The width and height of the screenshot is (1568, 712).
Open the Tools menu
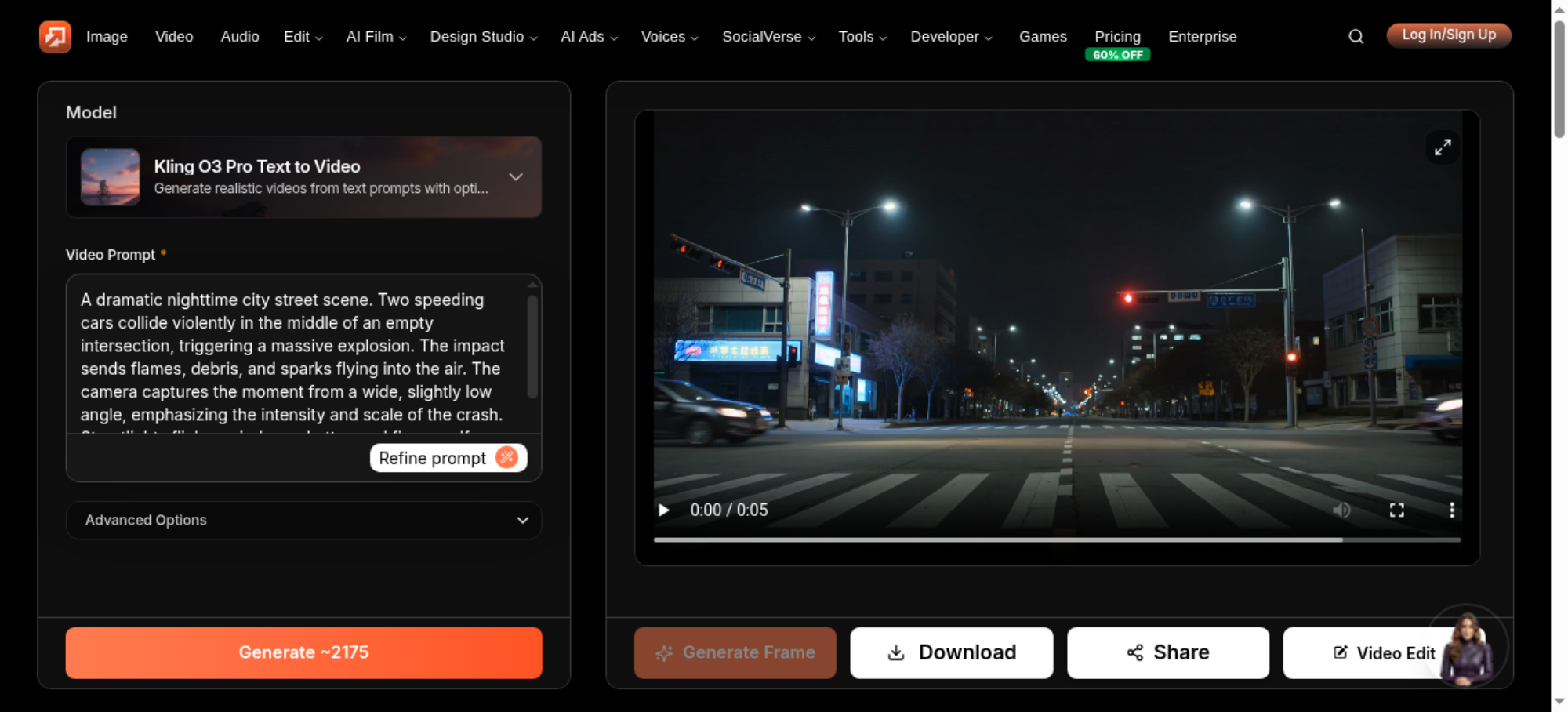pyautogui.click(x=862, y=37)
